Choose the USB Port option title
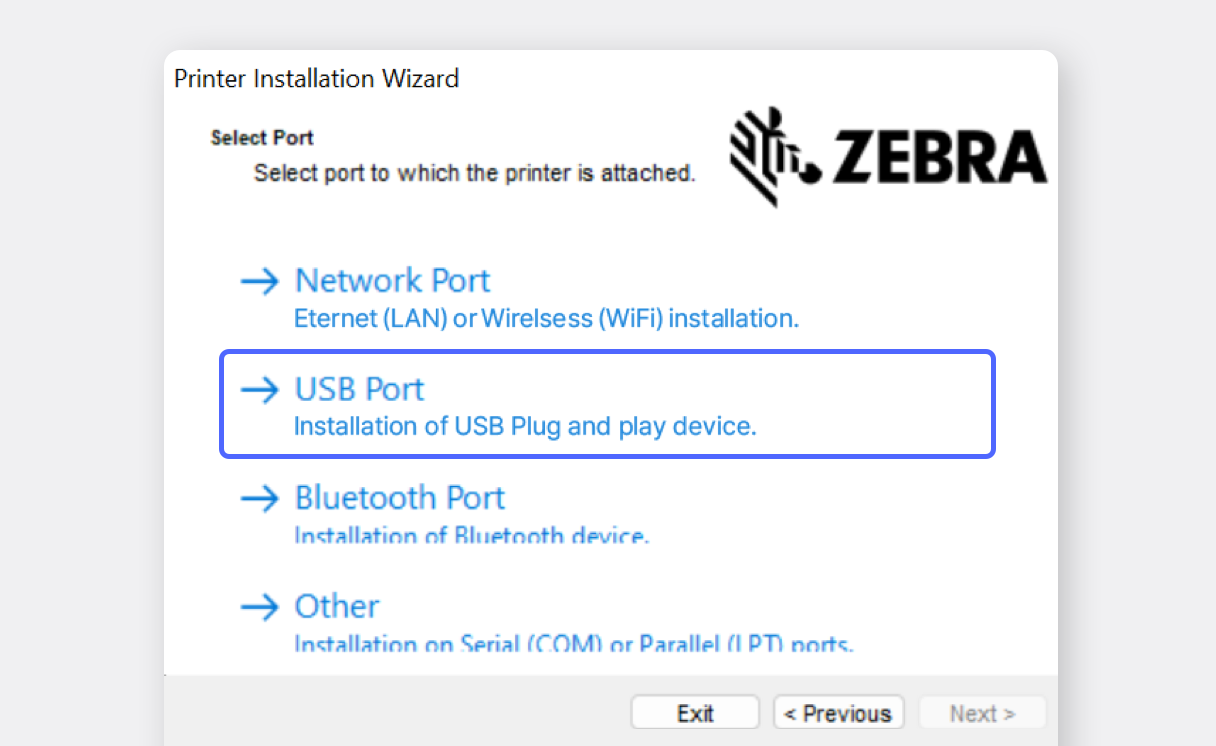Screen dimensions: 1216x746 click(359, 389)
